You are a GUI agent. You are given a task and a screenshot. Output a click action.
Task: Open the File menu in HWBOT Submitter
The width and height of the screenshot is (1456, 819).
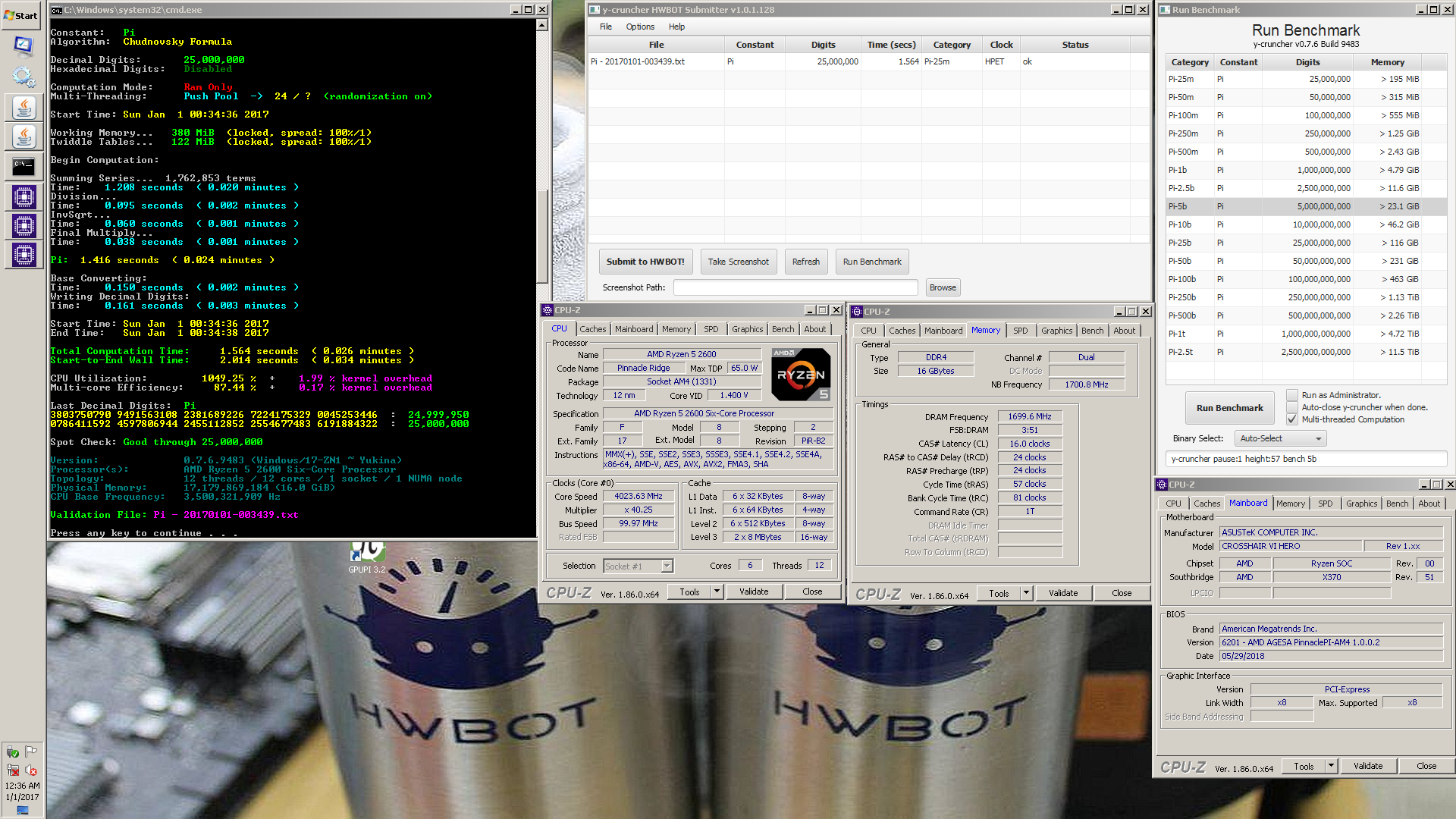tap(606, 27)
